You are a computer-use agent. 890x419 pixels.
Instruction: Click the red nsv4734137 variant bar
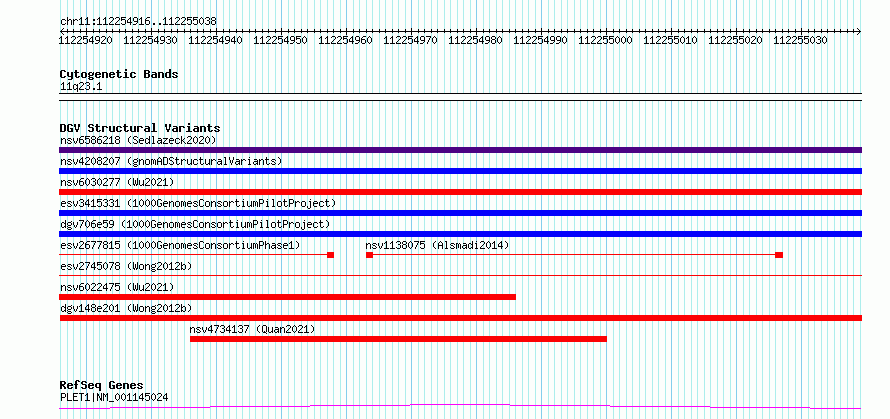coord(398,339)
